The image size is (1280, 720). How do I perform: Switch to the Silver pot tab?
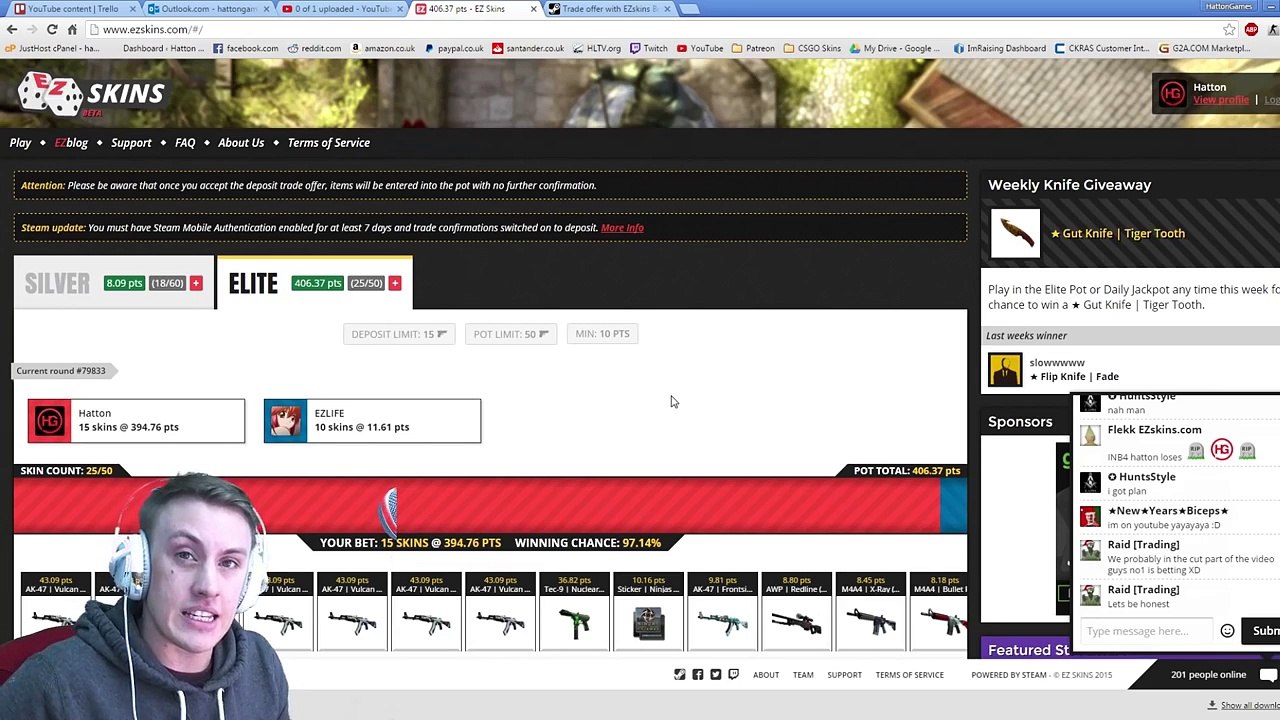pyautogui.click(x=114, y=283)
